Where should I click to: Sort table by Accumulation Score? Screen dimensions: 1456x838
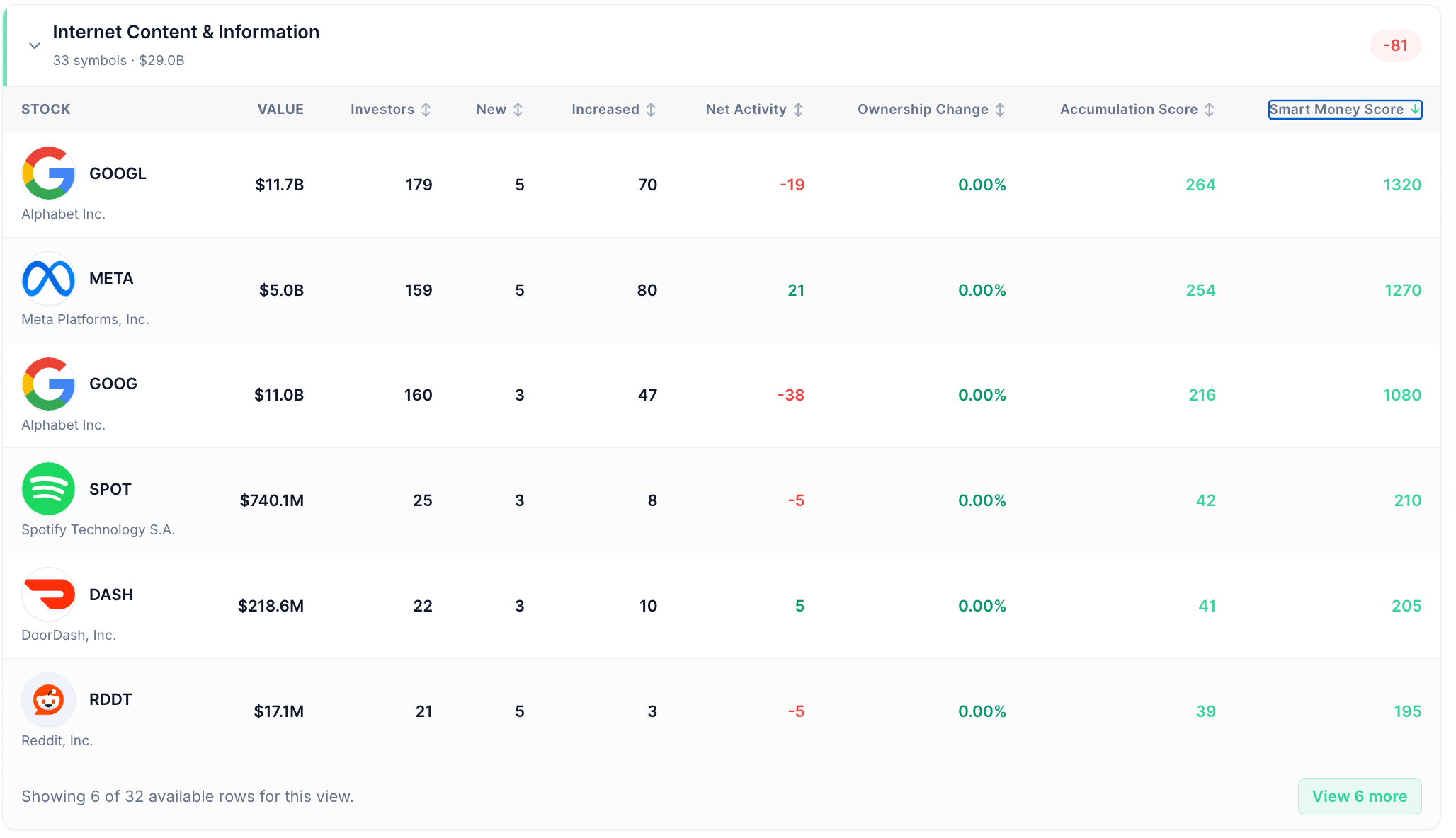tap(1137, 110)
